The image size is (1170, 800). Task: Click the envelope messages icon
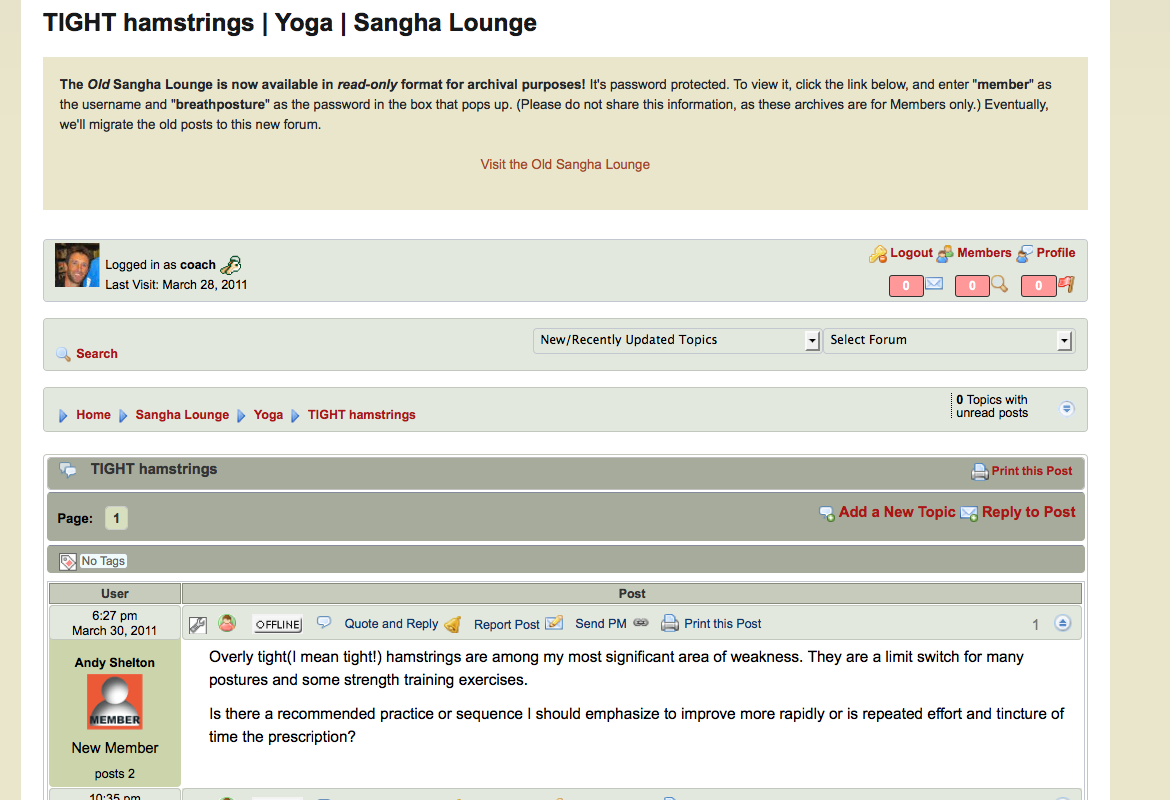[934, 285]
